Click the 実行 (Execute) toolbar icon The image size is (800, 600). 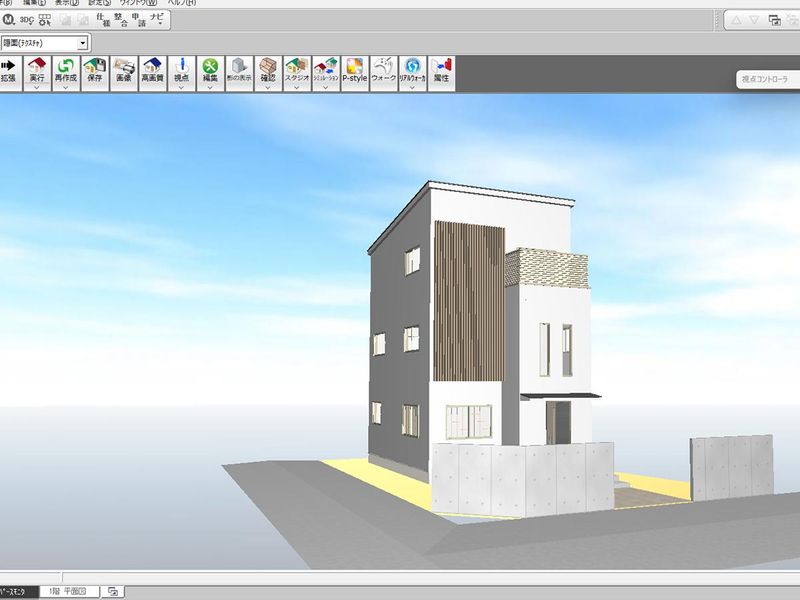37,69
